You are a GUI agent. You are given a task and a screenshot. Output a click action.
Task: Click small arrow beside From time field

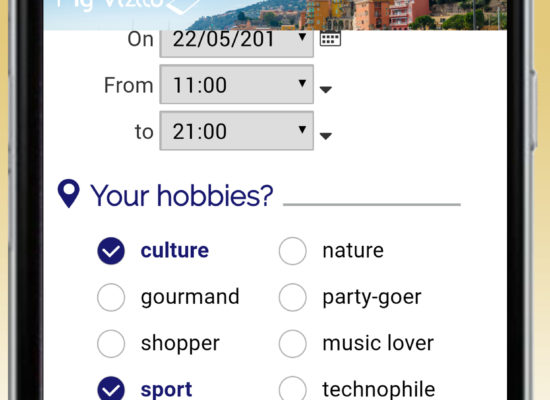coord(326,90)
